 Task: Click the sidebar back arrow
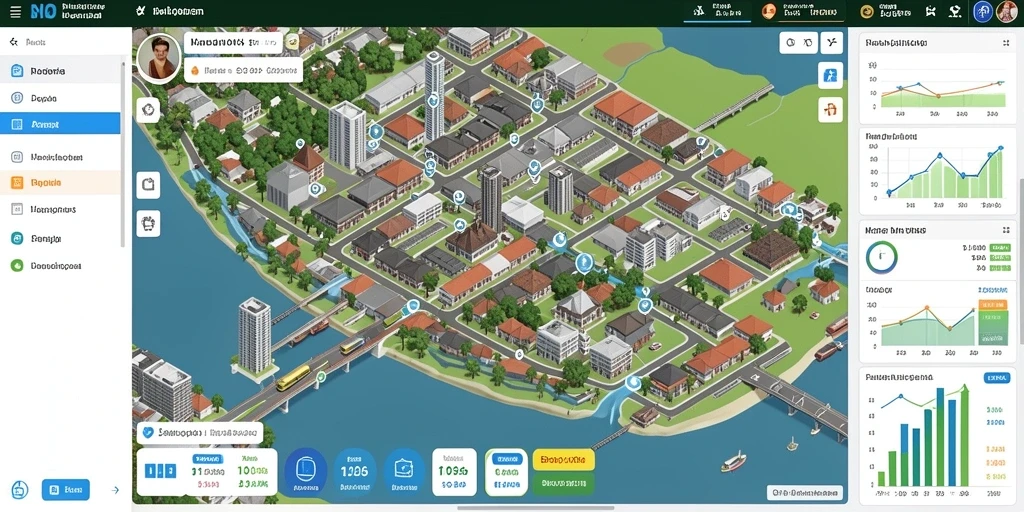point(14,42)
